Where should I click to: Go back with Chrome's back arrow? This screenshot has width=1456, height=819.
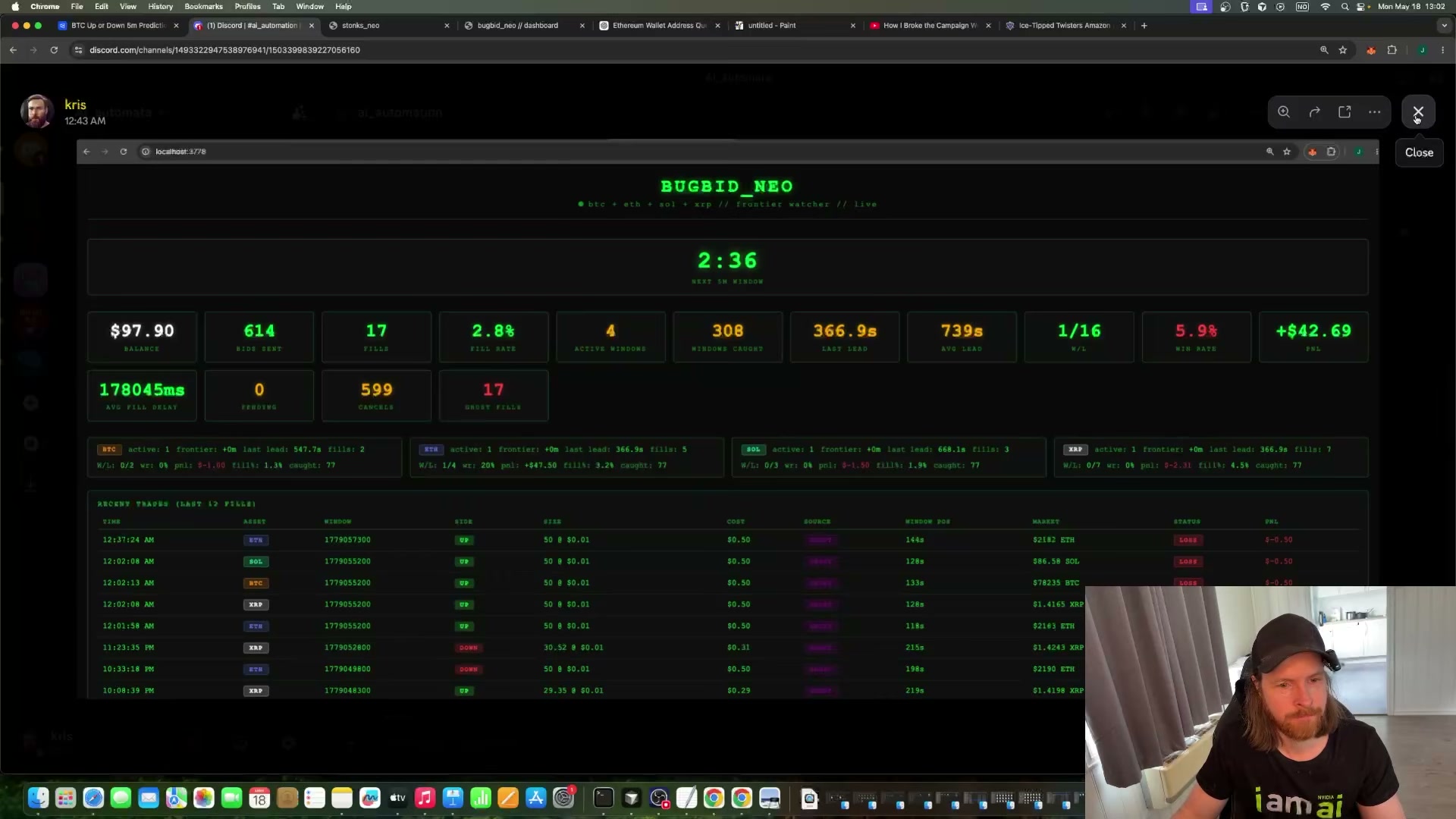(x=13, y=50)
